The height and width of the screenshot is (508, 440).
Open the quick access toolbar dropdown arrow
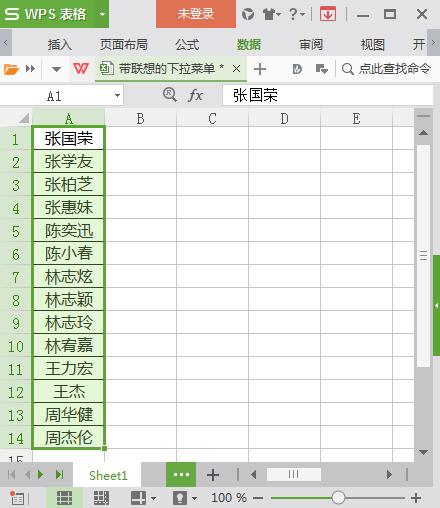point(56,69)
